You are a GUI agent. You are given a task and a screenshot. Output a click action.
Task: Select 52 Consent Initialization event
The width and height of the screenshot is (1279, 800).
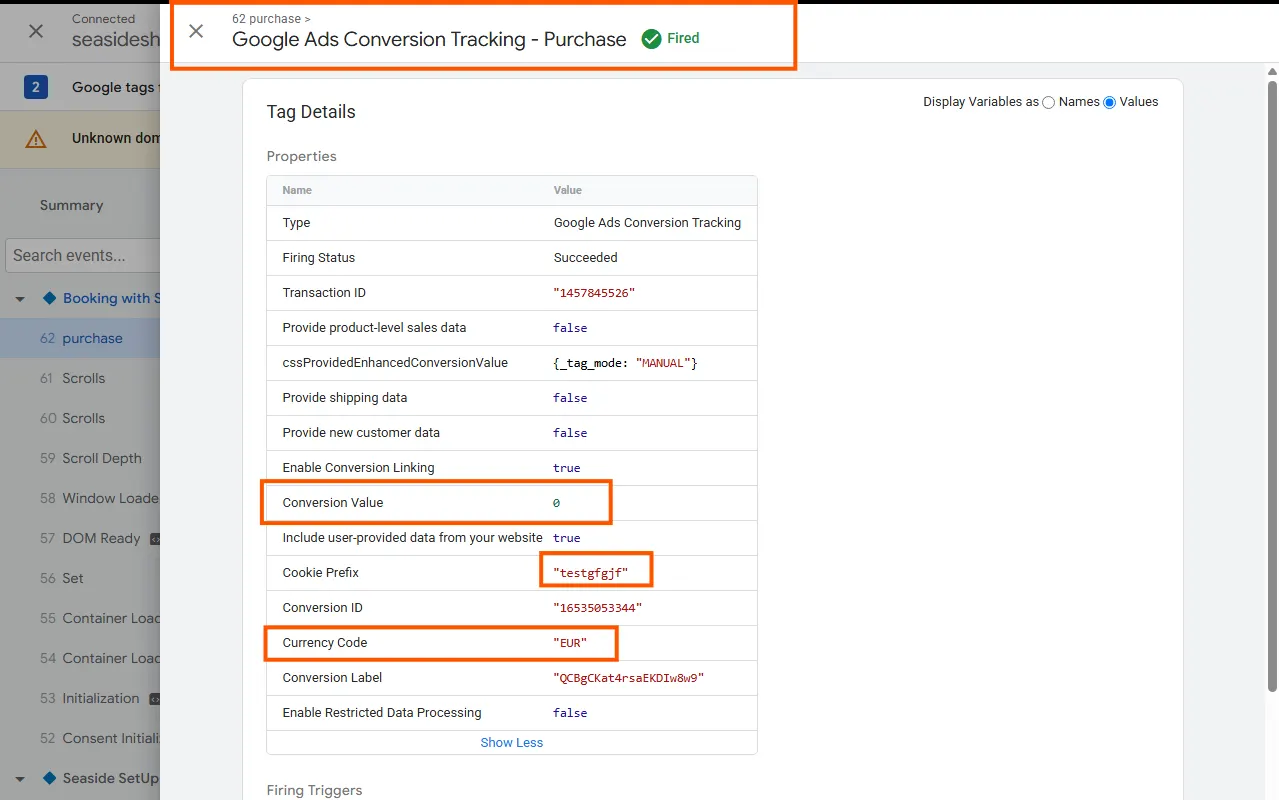[80, 738]
